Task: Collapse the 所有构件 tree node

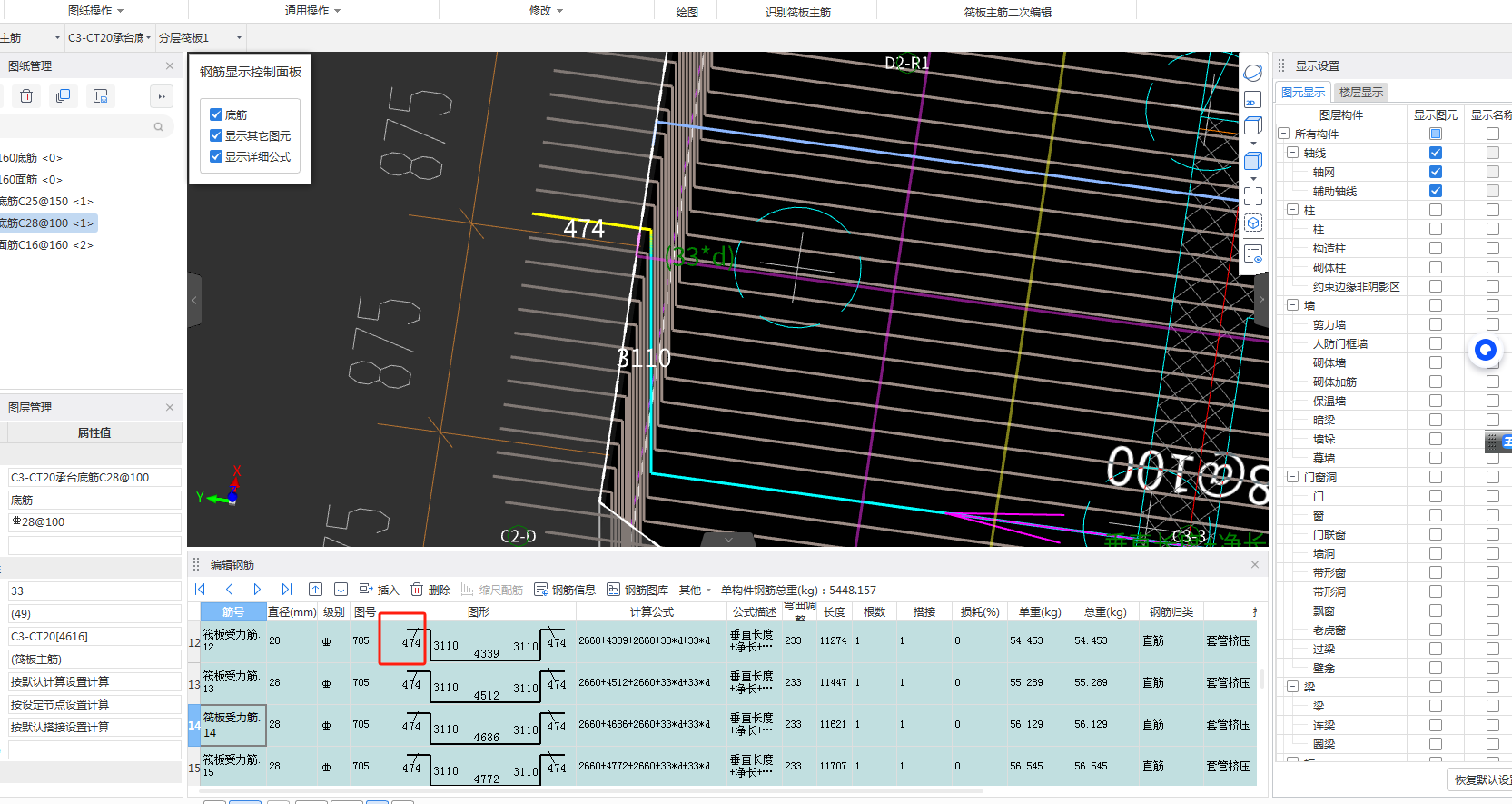Action: pyautogui.click(x=1284, y=134)
